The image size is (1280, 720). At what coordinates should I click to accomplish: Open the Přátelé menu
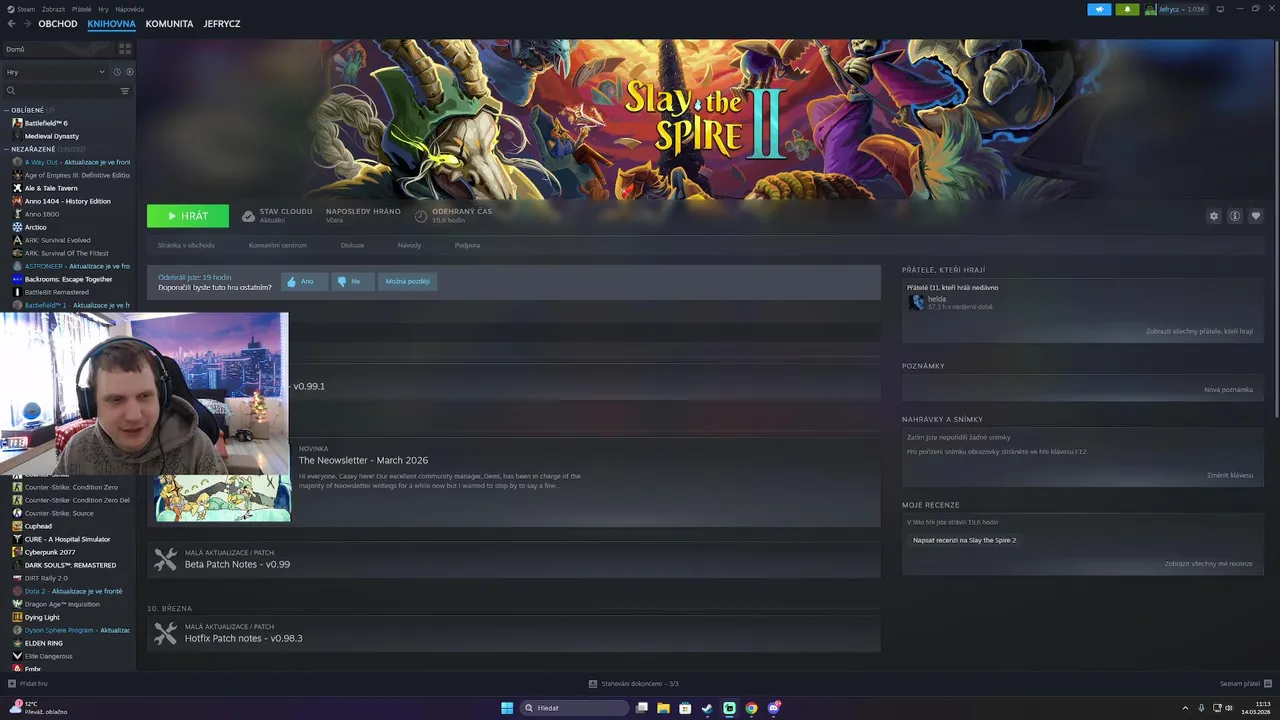coord(81,9)
